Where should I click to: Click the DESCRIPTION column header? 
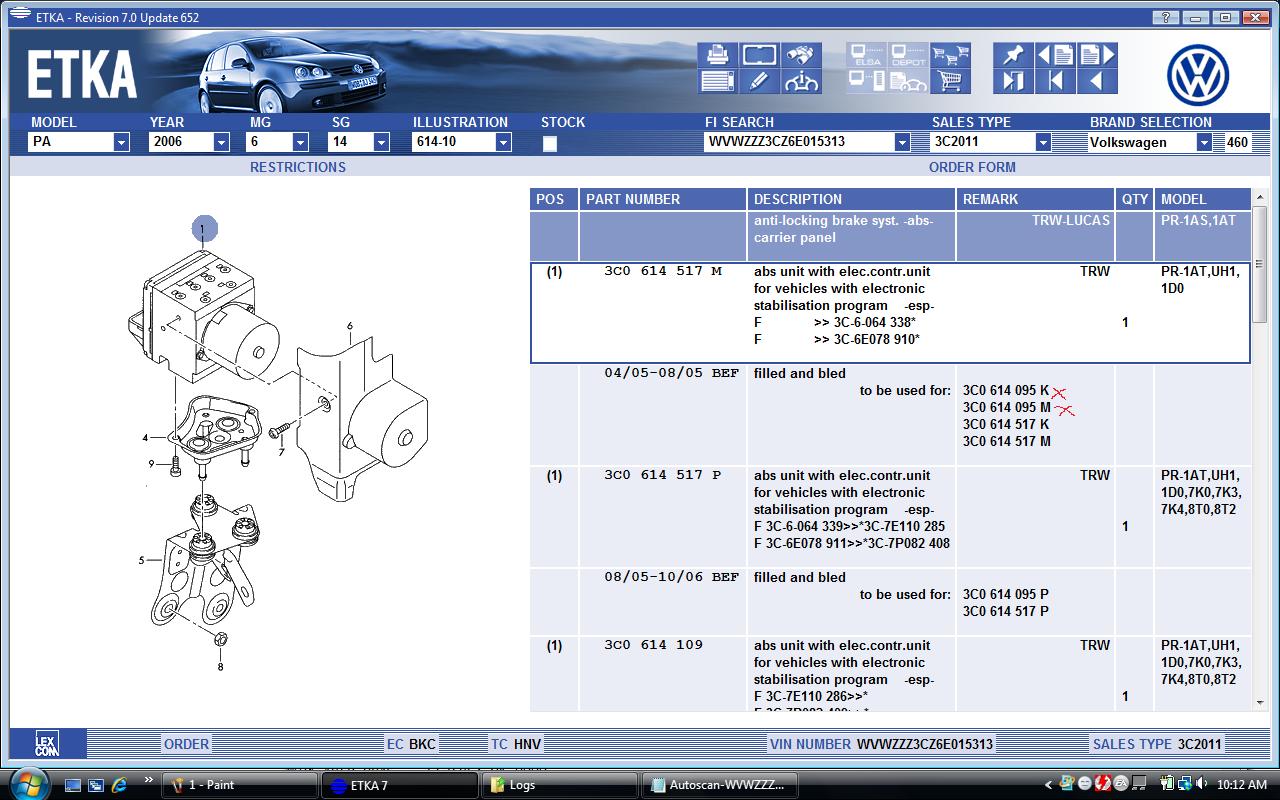click(851, 199)
